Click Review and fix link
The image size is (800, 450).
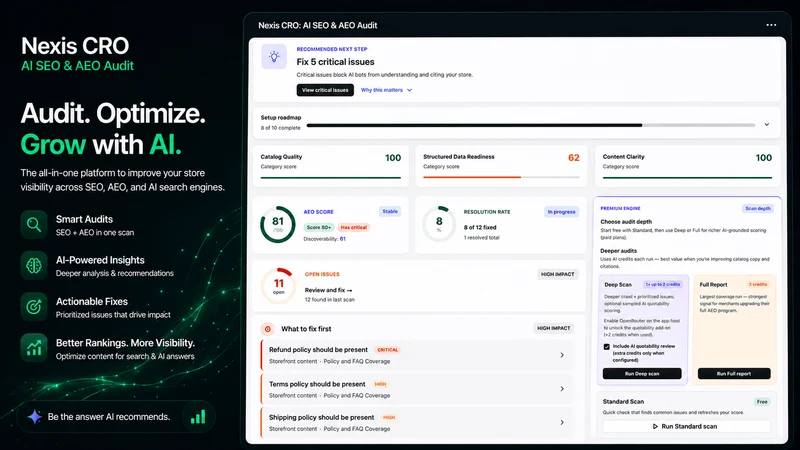tap(328, 290)
